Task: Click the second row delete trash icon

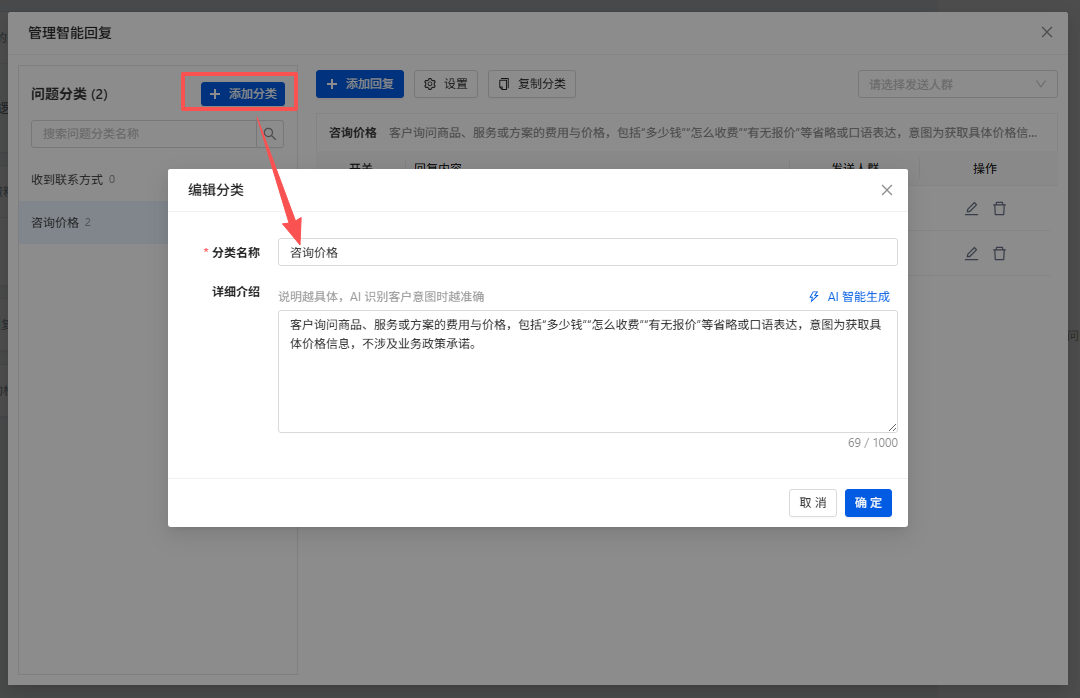Action: (999, 254)
